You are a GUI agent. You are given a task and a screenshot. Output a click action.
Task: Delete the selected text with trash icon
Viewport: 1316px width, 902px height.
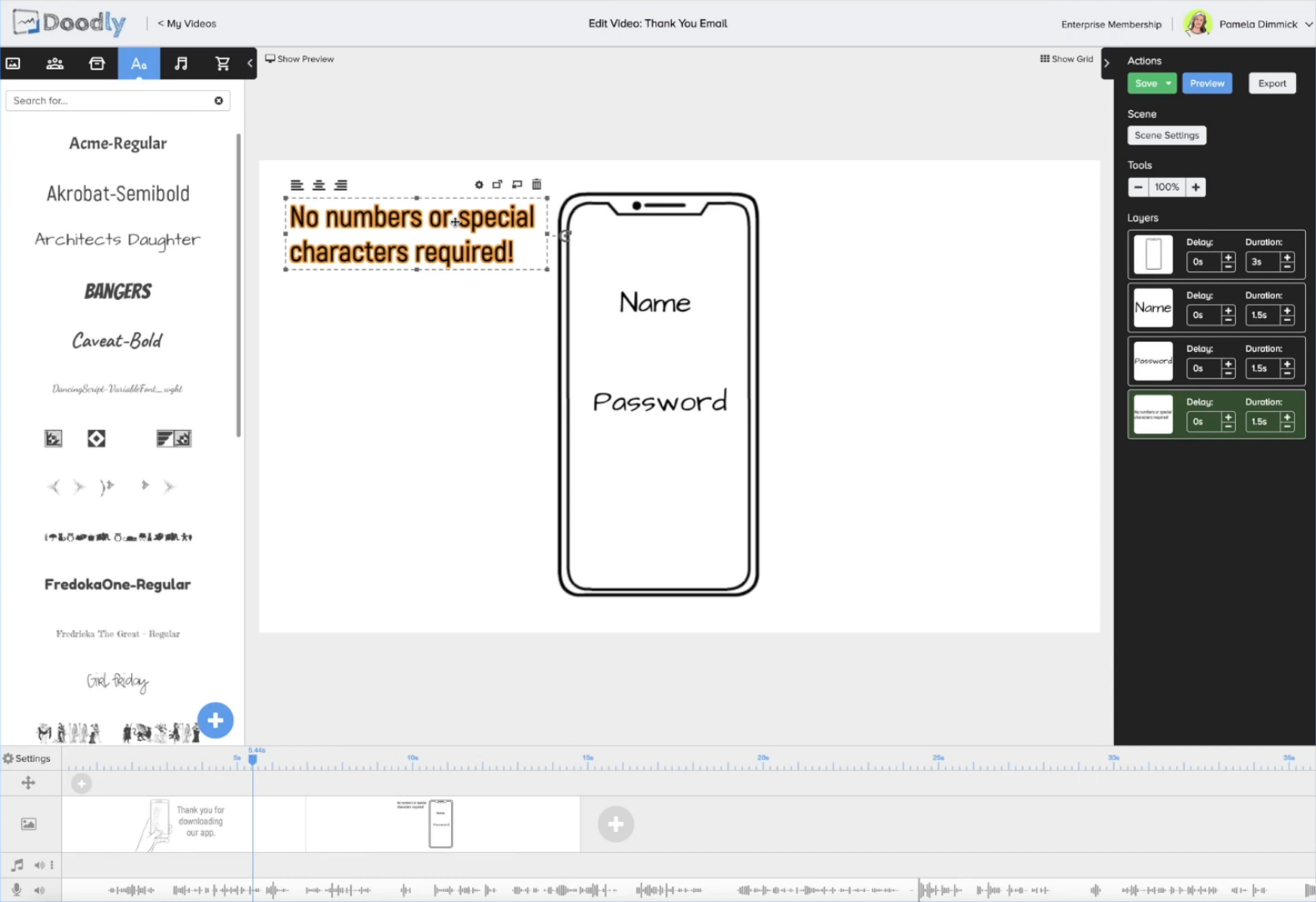pos(536,185)
